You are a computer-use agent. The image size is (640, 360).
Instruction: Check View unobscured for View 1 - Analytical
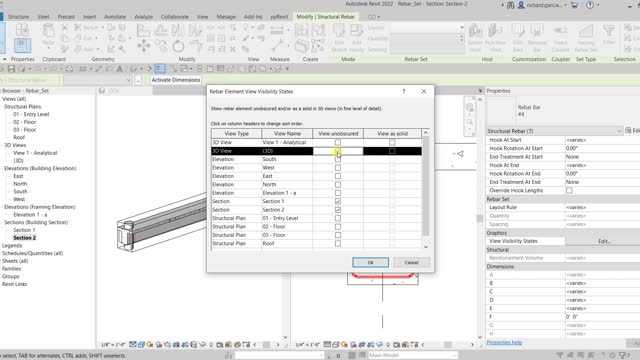[338, 142]
